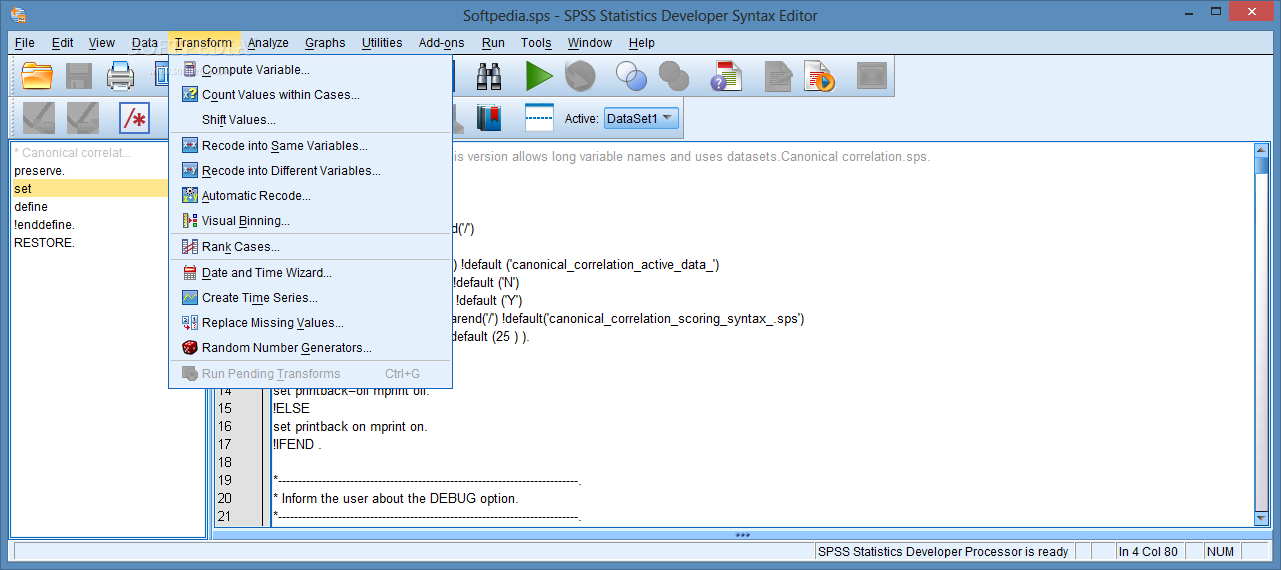Open the Help menu

(642, 43)
